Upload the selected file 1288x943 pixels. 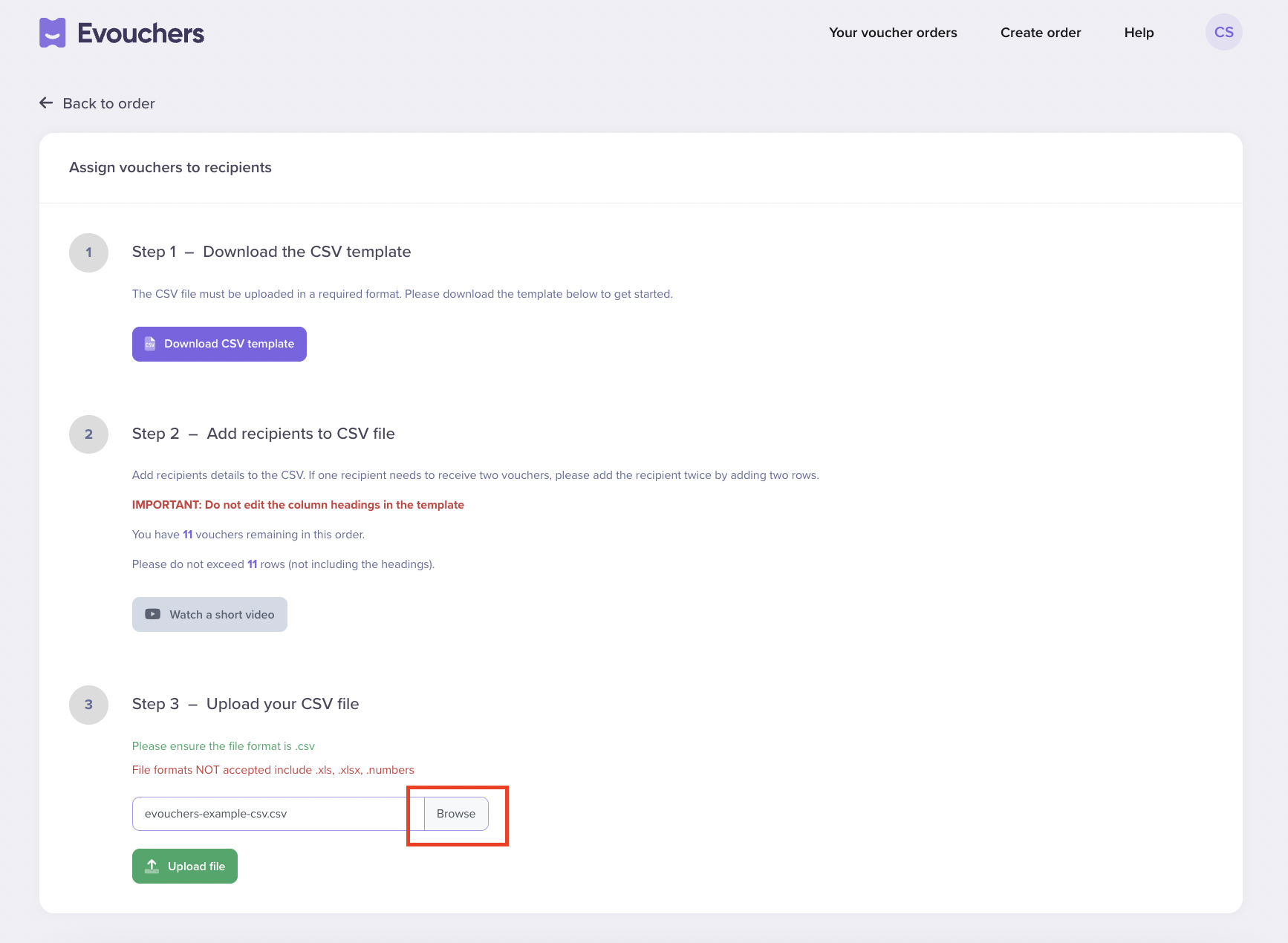(x=185, y=867)
